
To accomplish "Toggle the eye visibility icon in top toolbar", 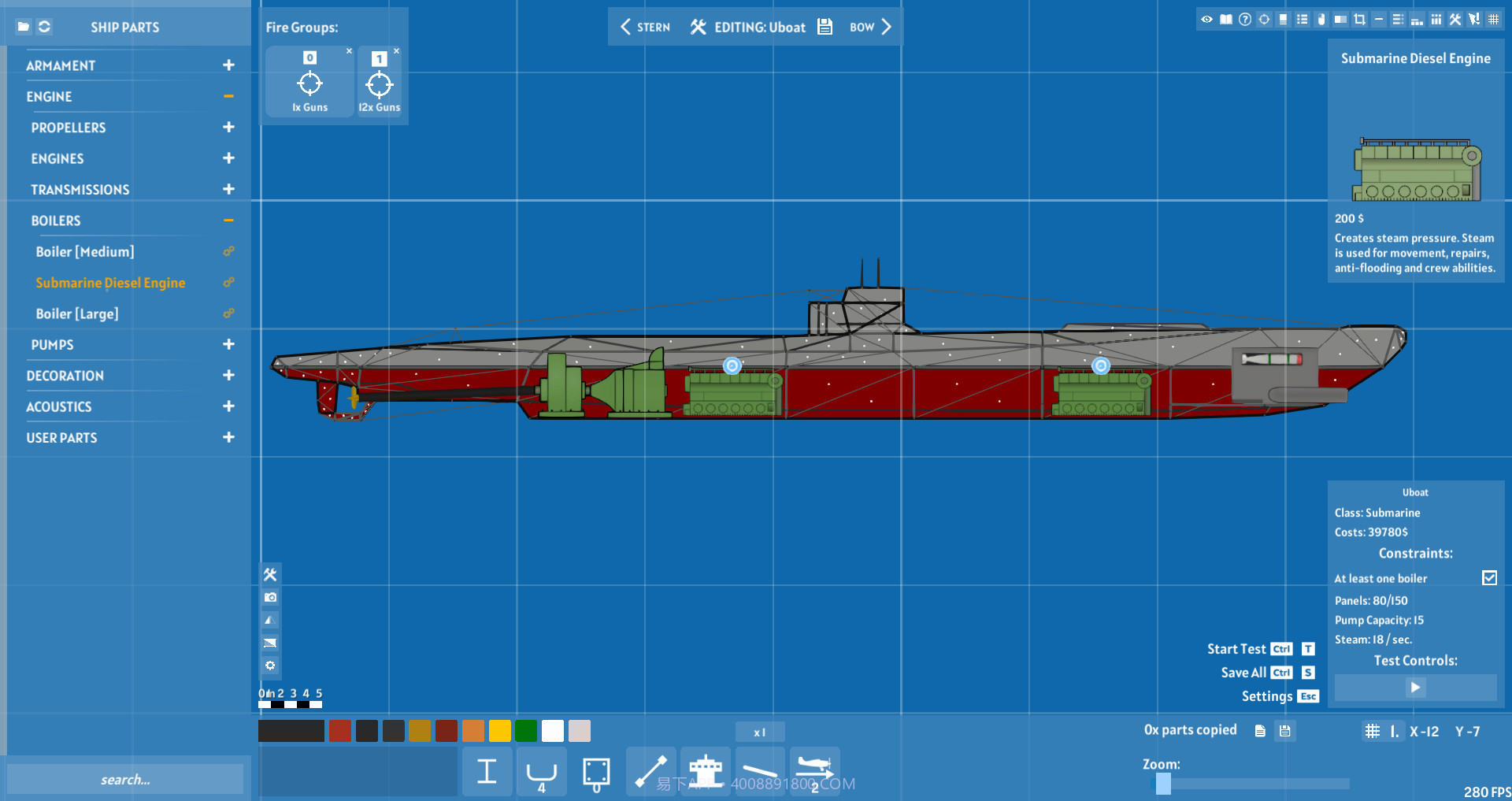I will tap(1206, 19).
